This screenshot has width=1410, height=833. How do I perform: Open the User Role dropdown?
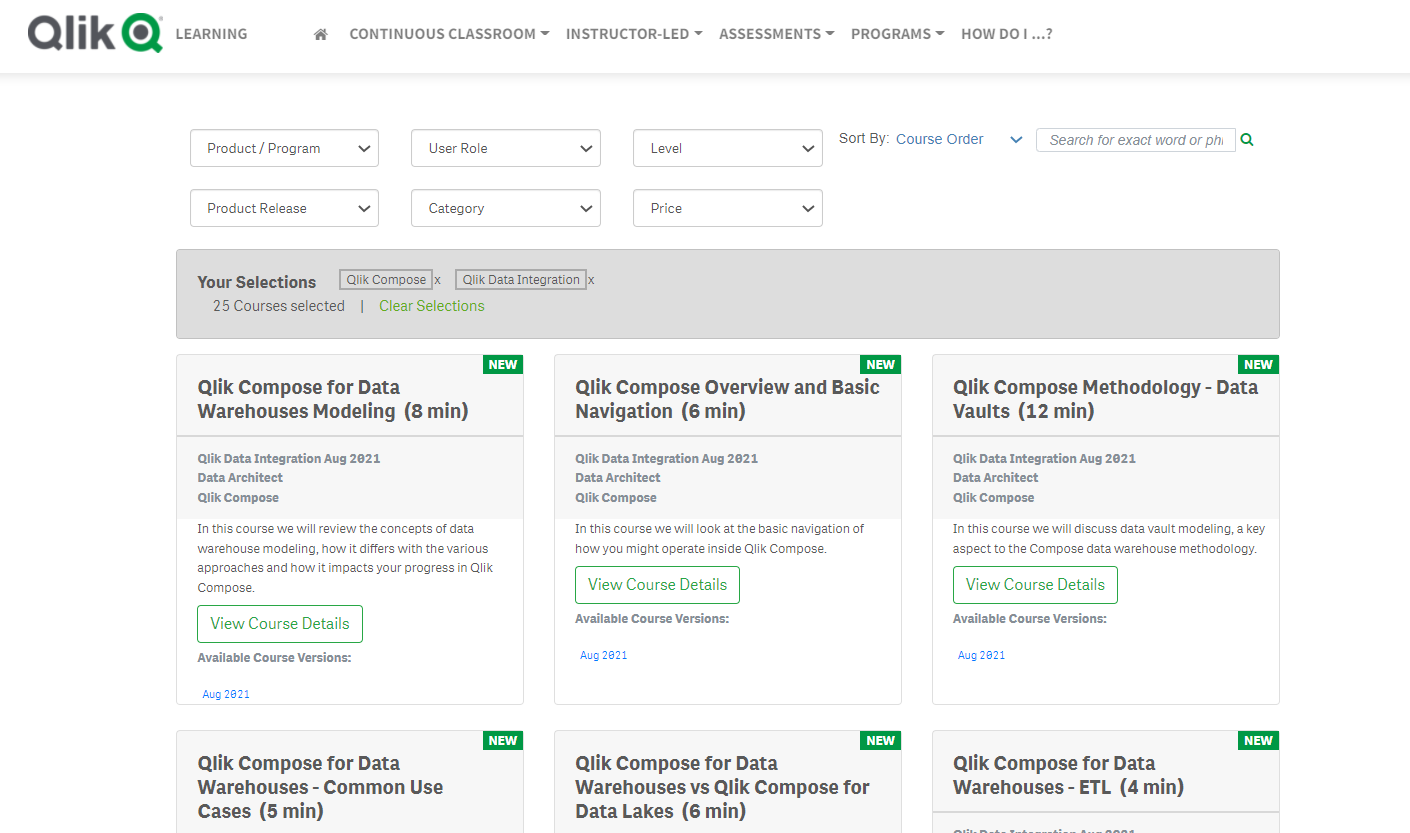point(505,148)
